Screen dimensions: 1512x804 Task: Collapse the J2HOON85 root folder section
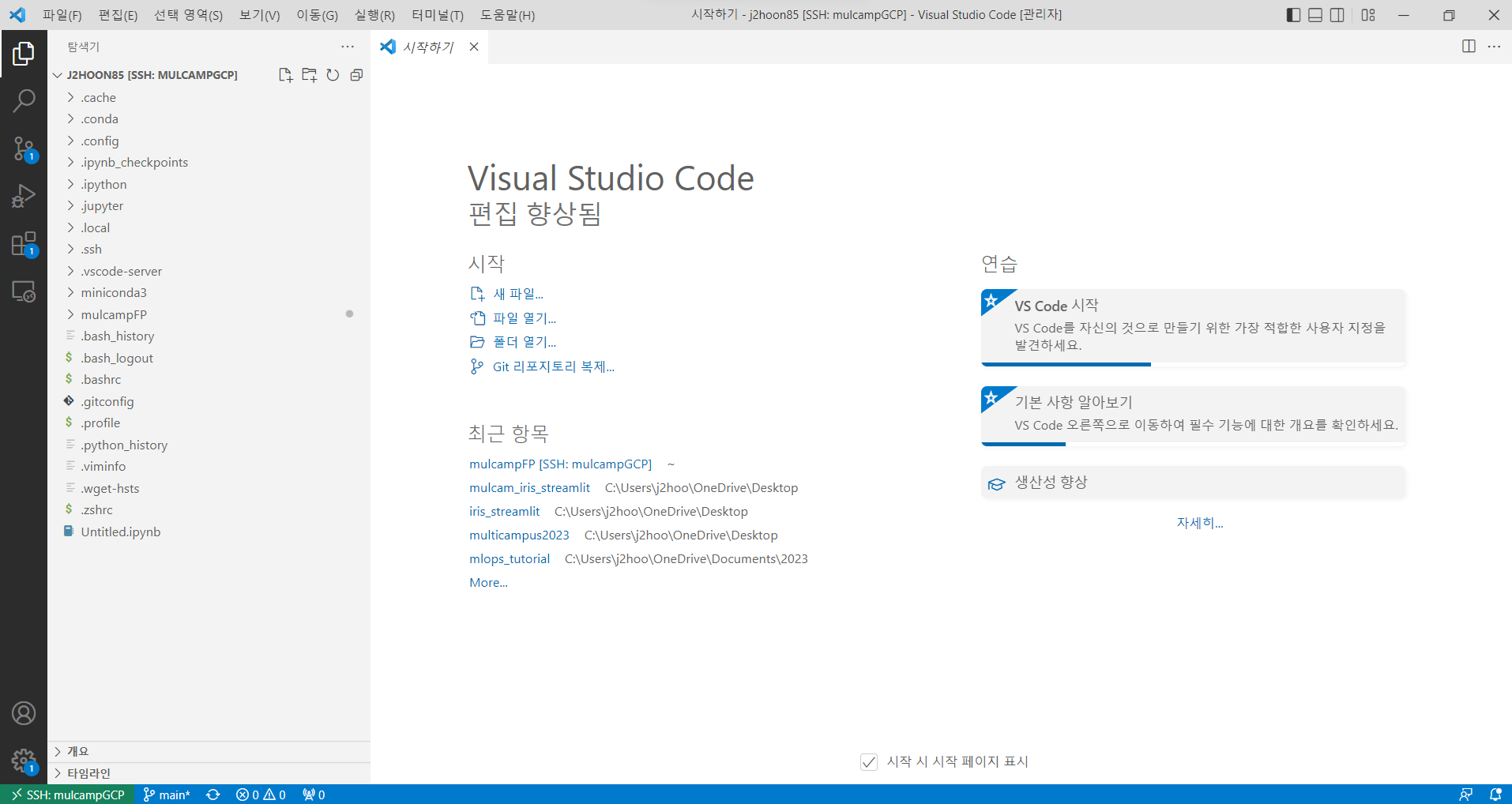(150, 75)
